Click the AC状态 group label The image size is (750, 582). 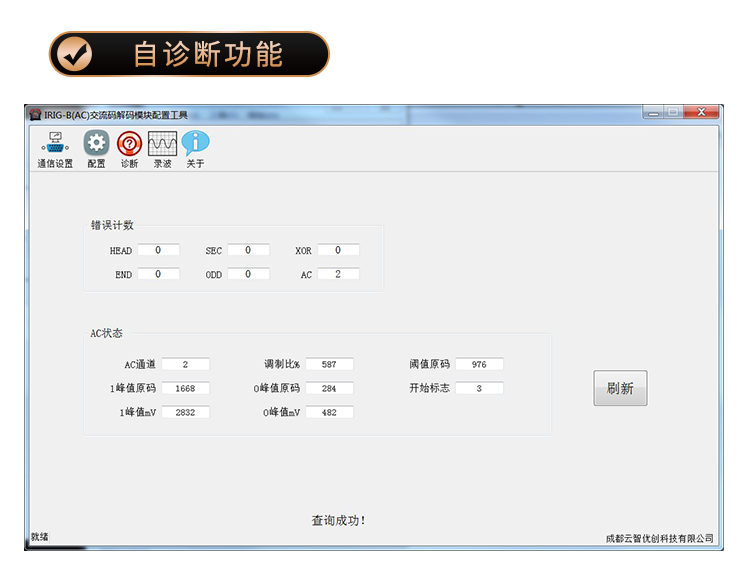coord(107,333)
